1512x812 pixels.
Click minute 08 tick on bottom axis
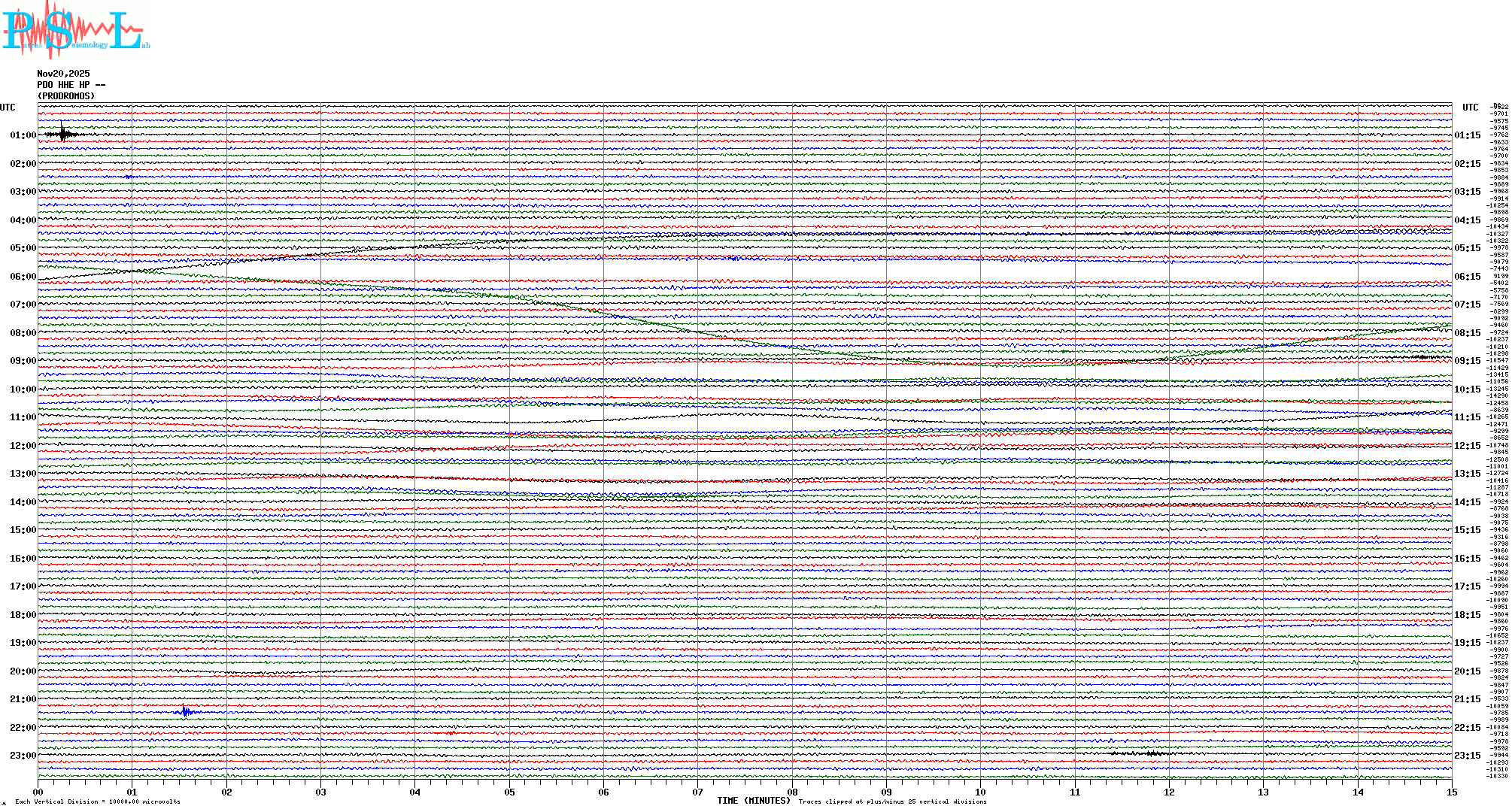[x=792, y=792]
